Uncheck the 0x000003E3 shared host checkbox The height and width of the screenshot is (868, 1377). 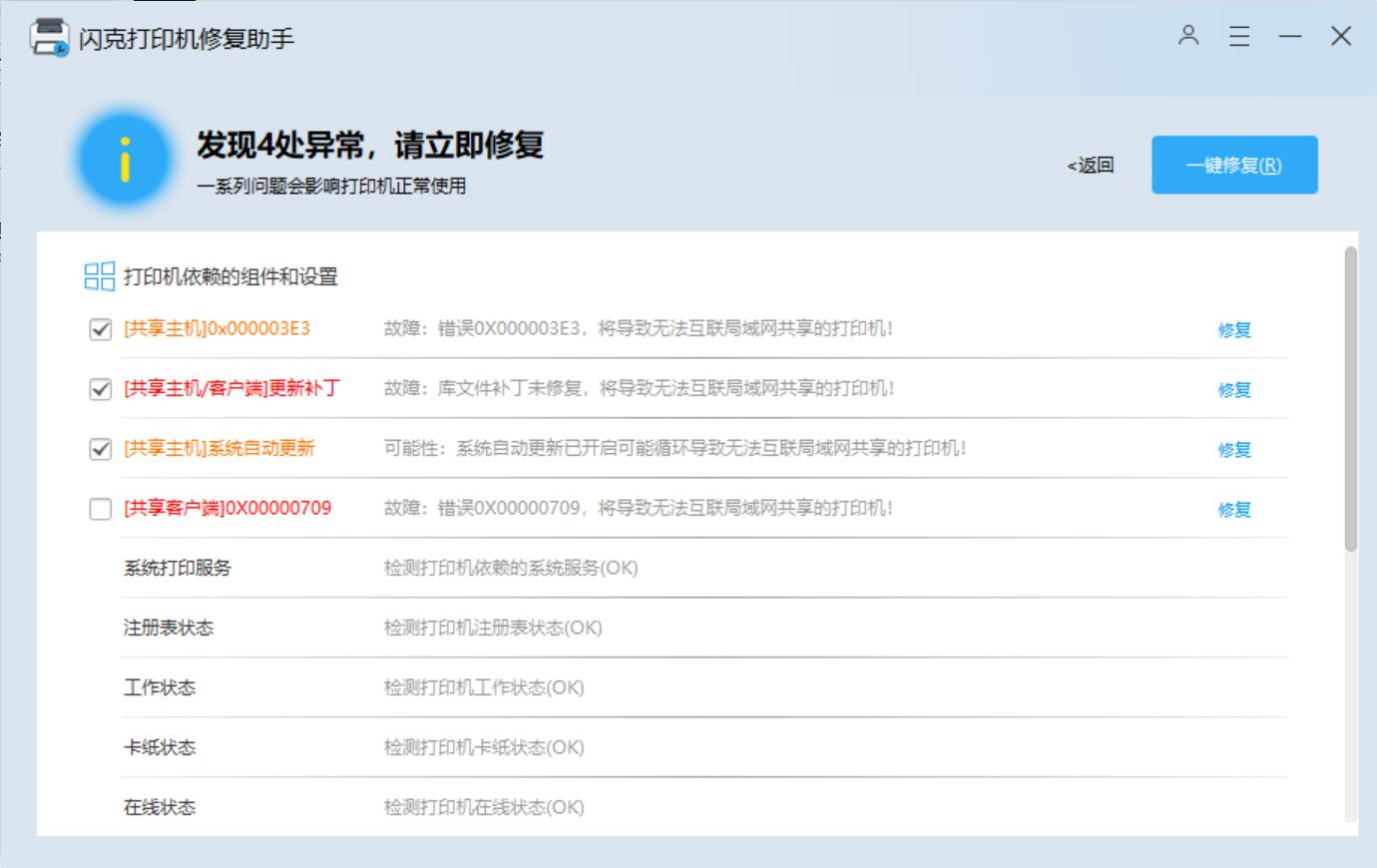click(101, 329)
